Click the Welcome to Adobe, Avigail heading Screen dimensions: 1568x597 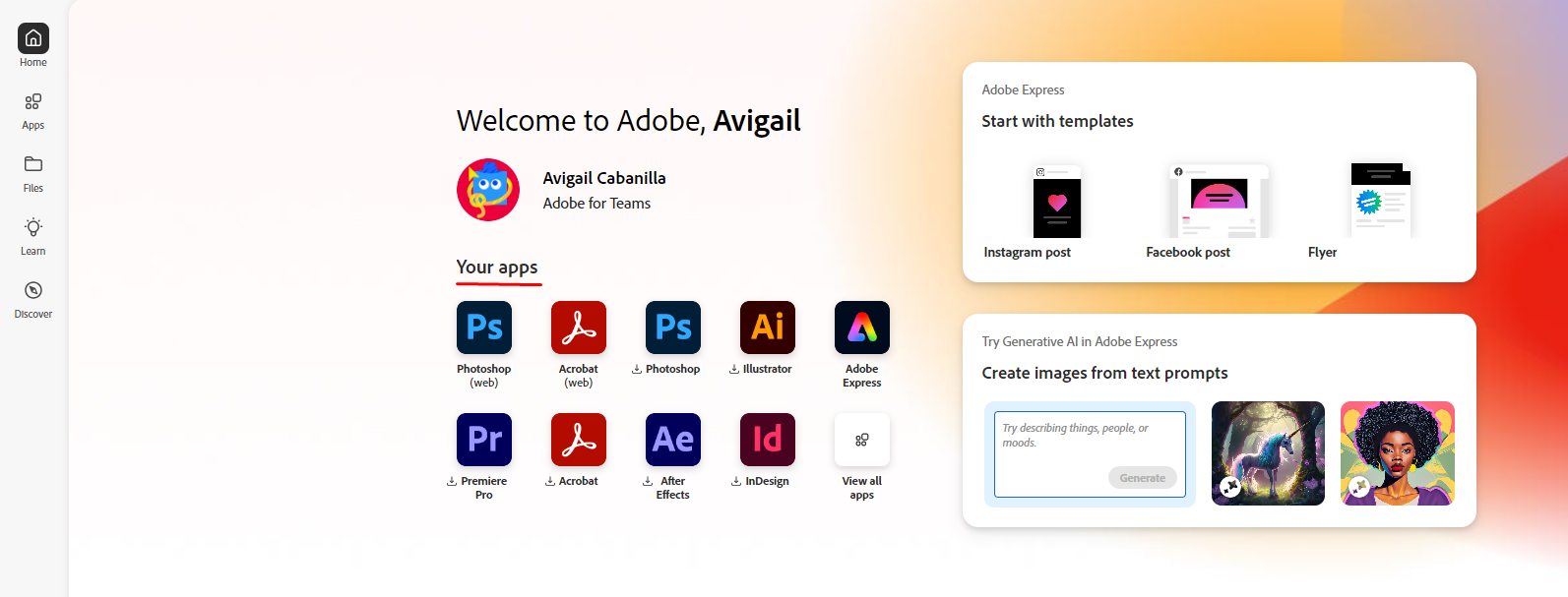(x=628, y=120)
